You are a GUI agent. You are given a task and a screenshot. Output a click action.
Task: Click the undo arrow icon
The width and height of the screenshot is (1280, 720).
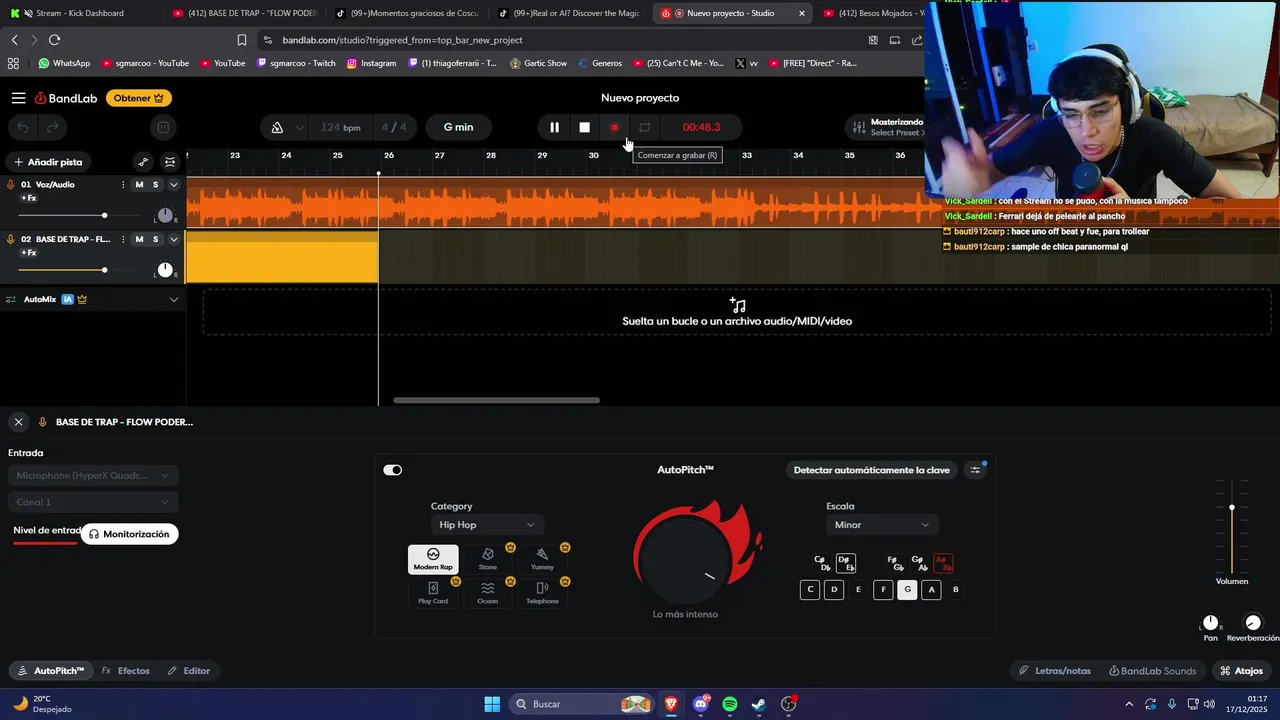pos(22,127)
